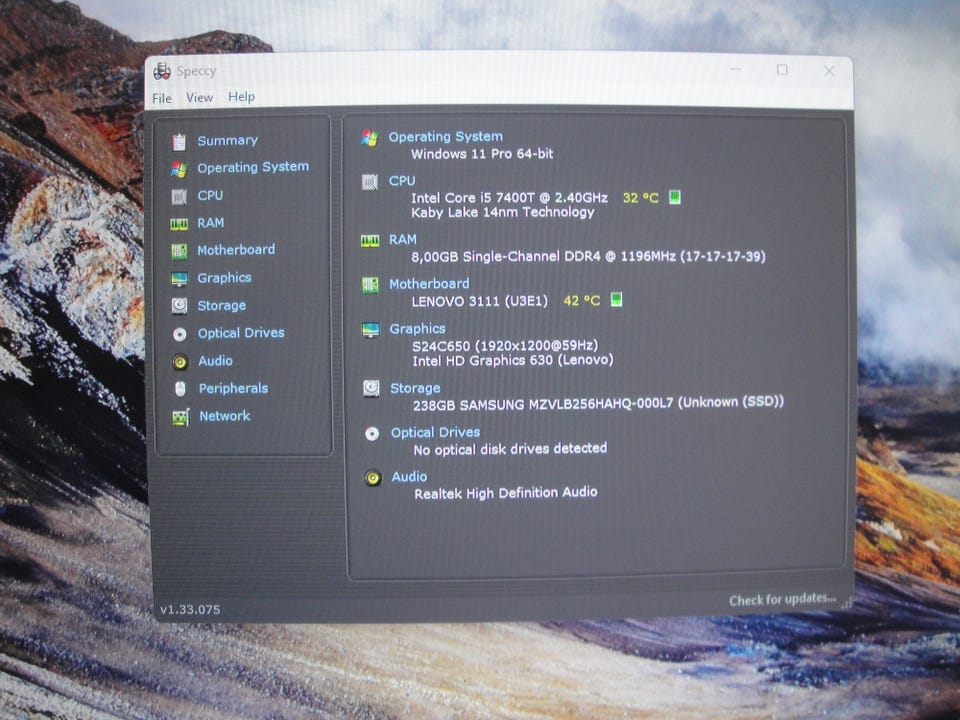Minimize the Speccy window
The width and height of the screenshot is (960, 720).
[x=735, y=70]
